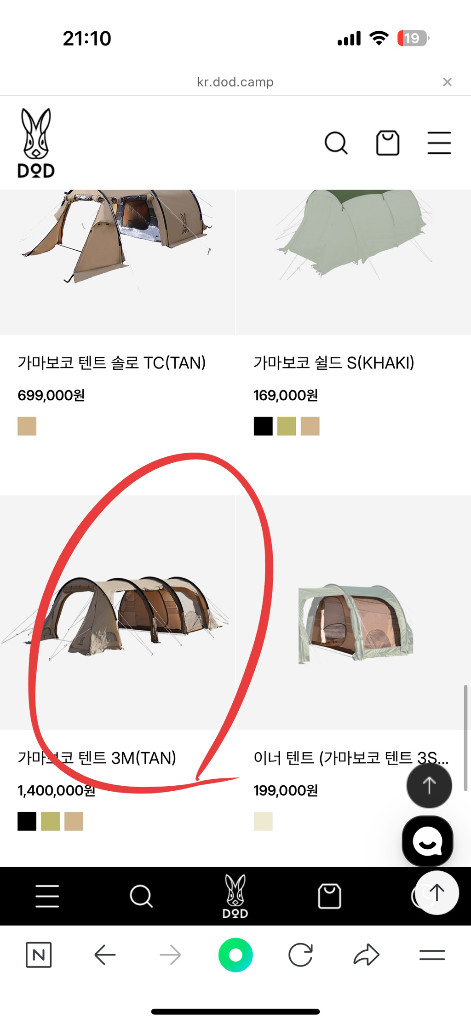Open the search icon in the site header

[x=336, y=142]
